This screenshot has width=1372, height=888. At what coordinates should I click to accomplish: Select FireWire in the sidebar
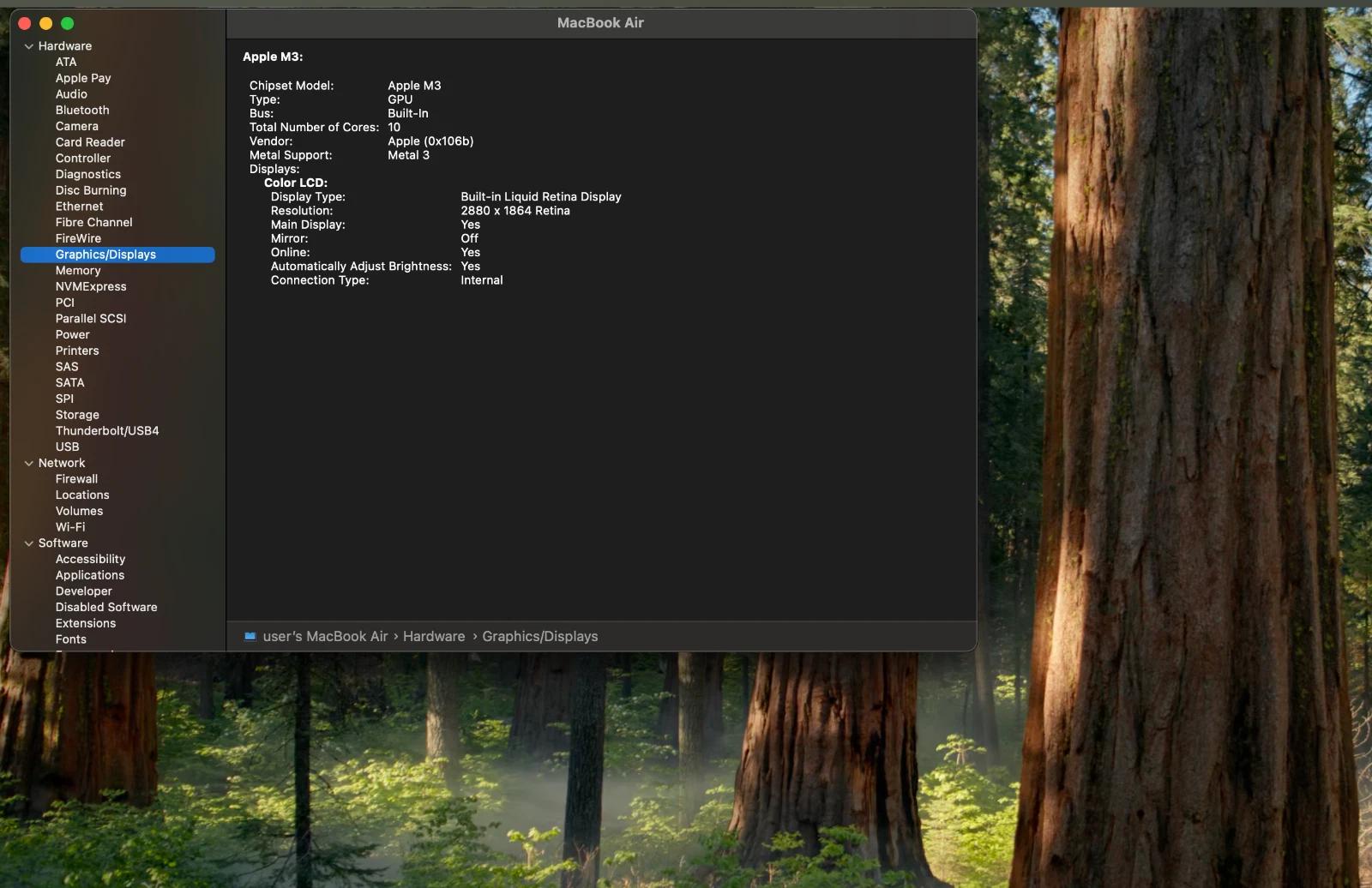point(78,238)
